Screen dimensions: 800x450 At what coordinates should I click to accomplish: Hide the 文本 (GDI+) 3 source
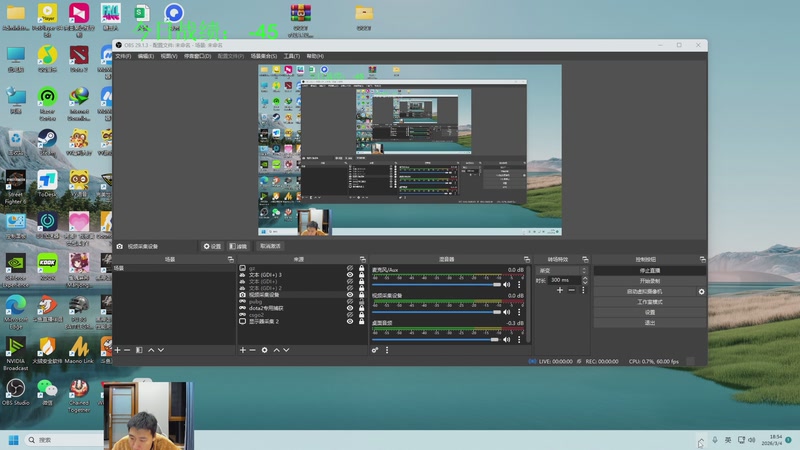point(350,274)
